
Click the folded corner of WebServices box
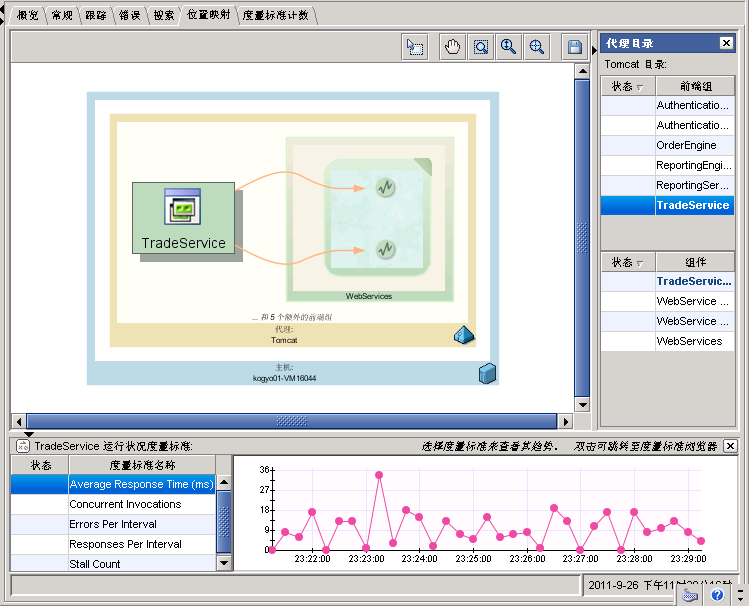424,166
